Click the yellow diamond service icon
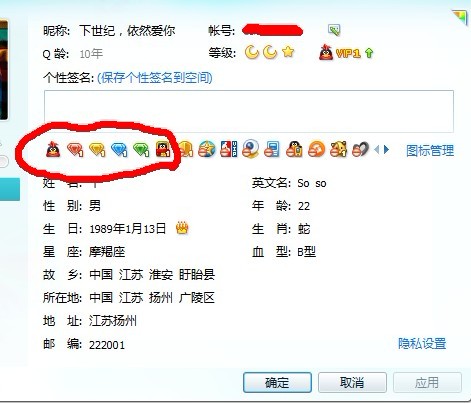 [x=97, y=150]
